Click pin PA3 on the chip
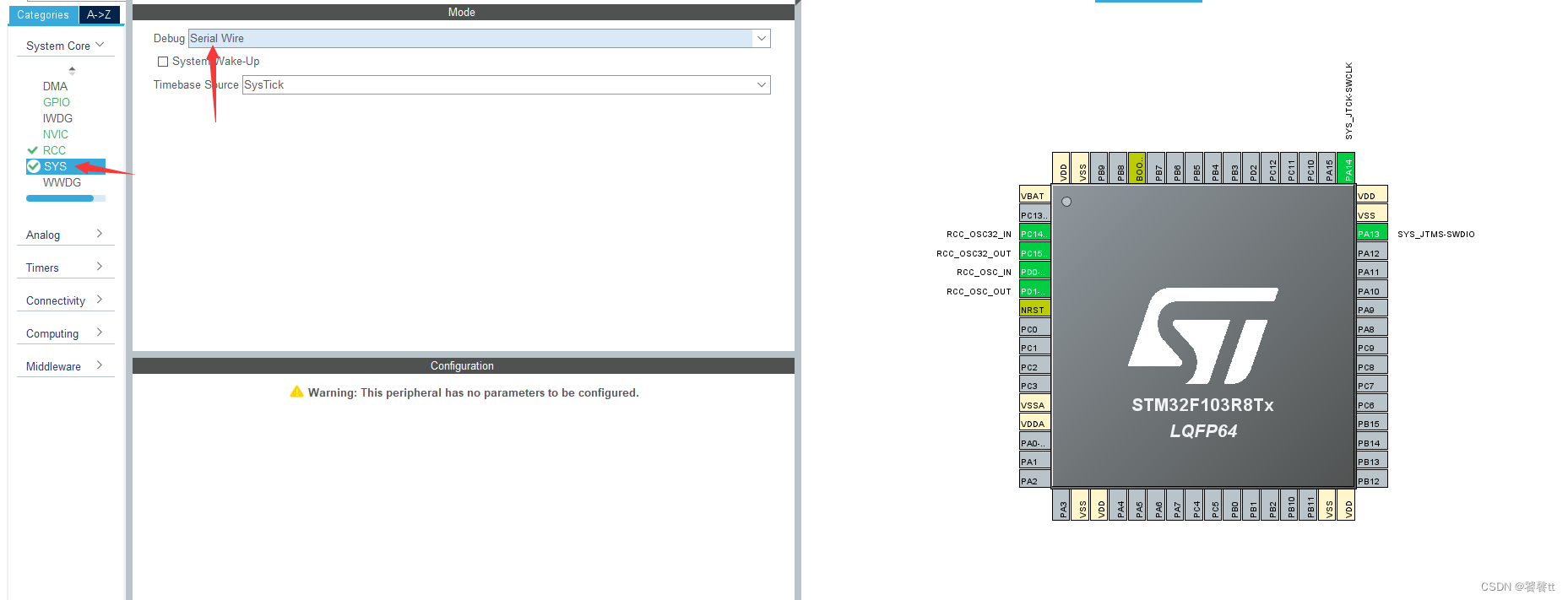Screen dimensions: 1568x600 point(1062,505)
